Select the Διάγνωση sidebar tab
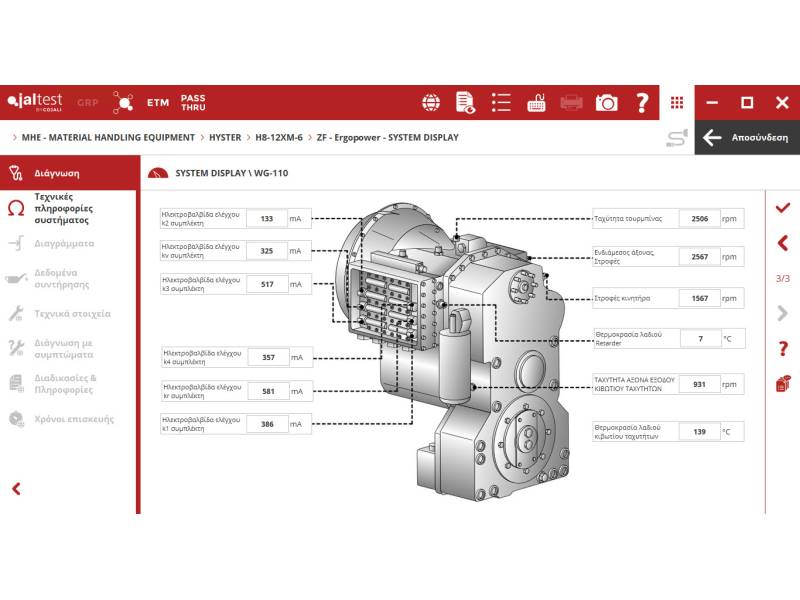800x600 pixels. (56, 172)
